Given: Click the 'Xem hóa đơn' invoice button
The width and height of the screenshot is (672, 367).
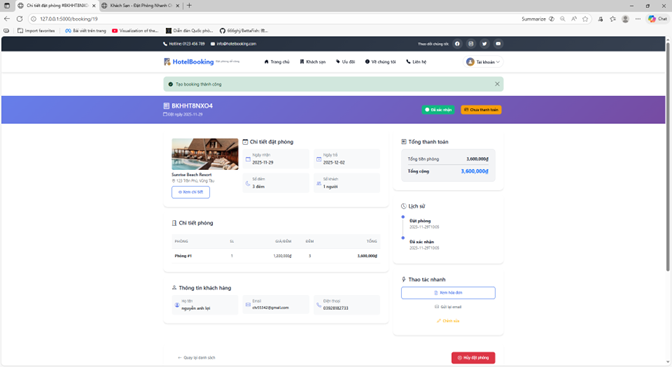Looking at the screenshot, I should point(448,292).
